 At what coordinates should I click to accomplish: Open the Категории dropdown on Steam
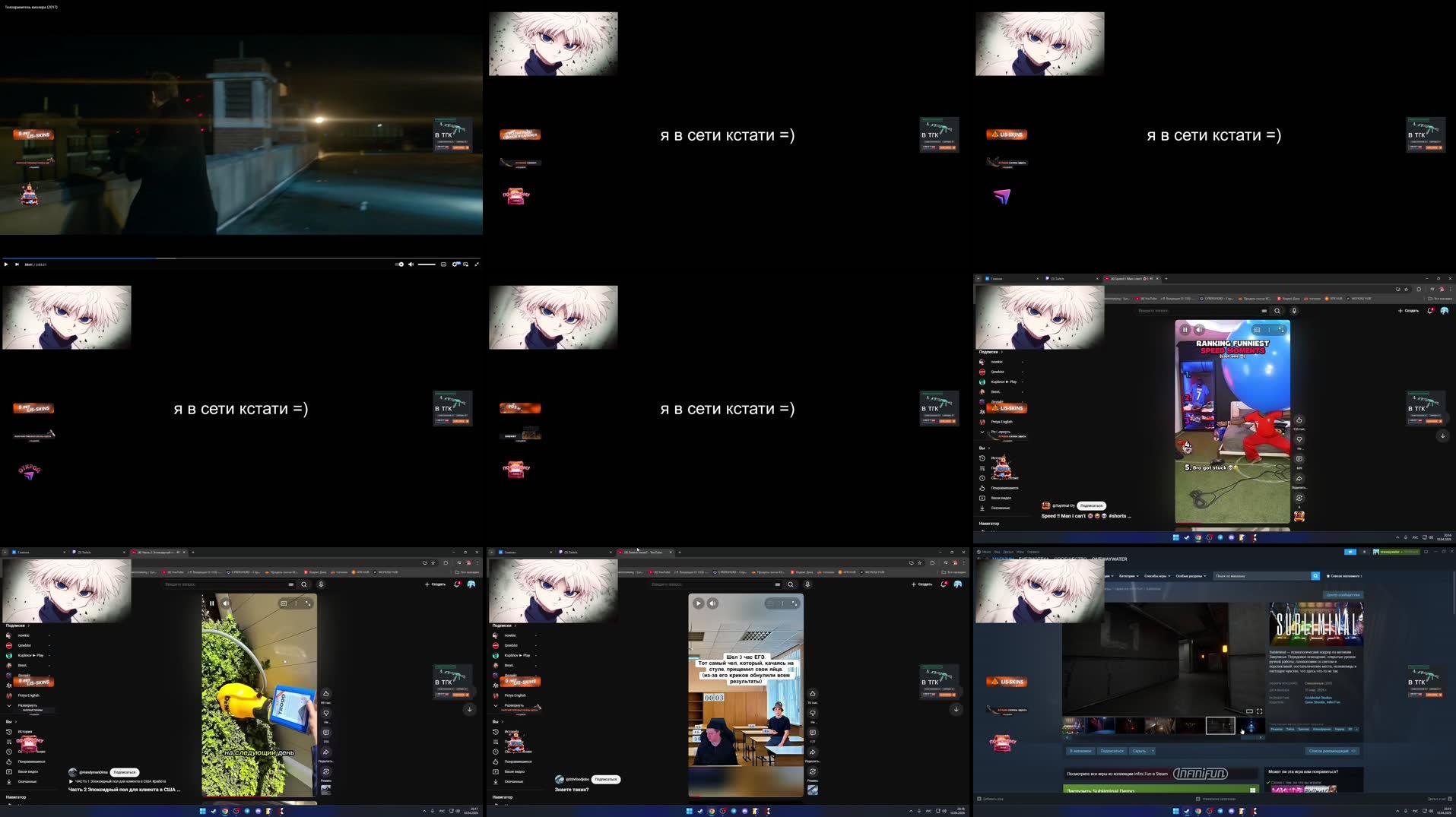pyautogui.click(x=1127, y=576)
